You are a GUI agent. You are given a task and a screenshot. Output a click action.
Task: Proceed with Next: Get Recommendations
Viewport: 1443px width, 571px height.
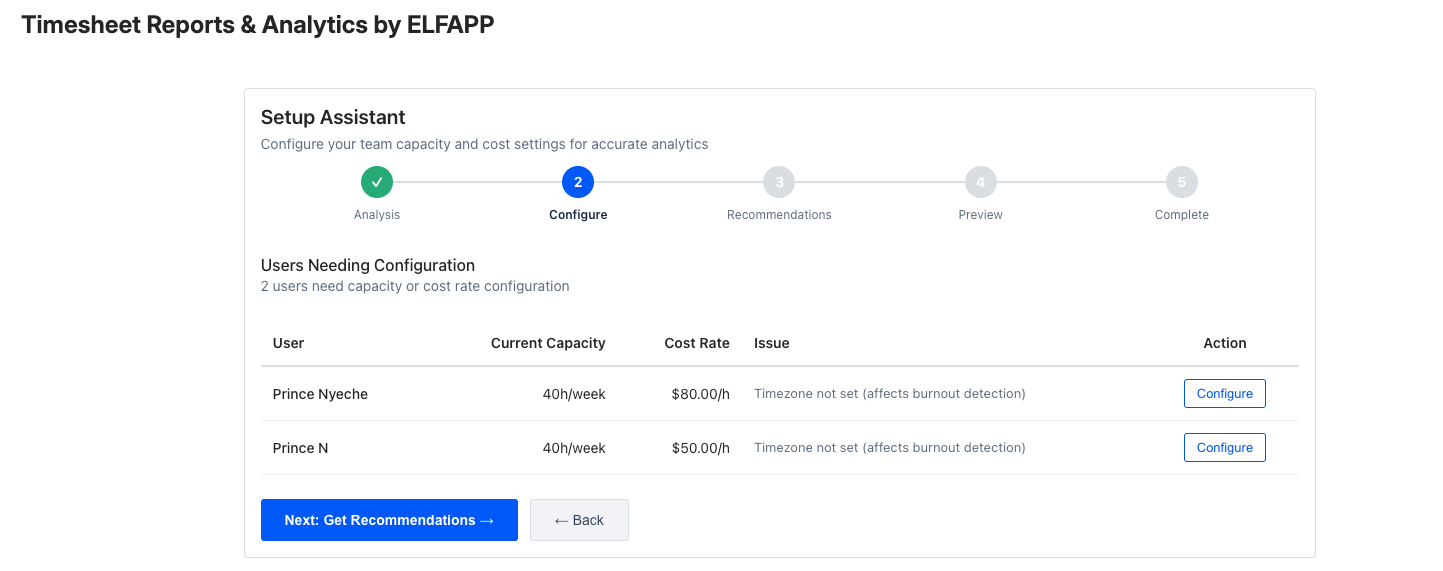[x=389, y=520]
